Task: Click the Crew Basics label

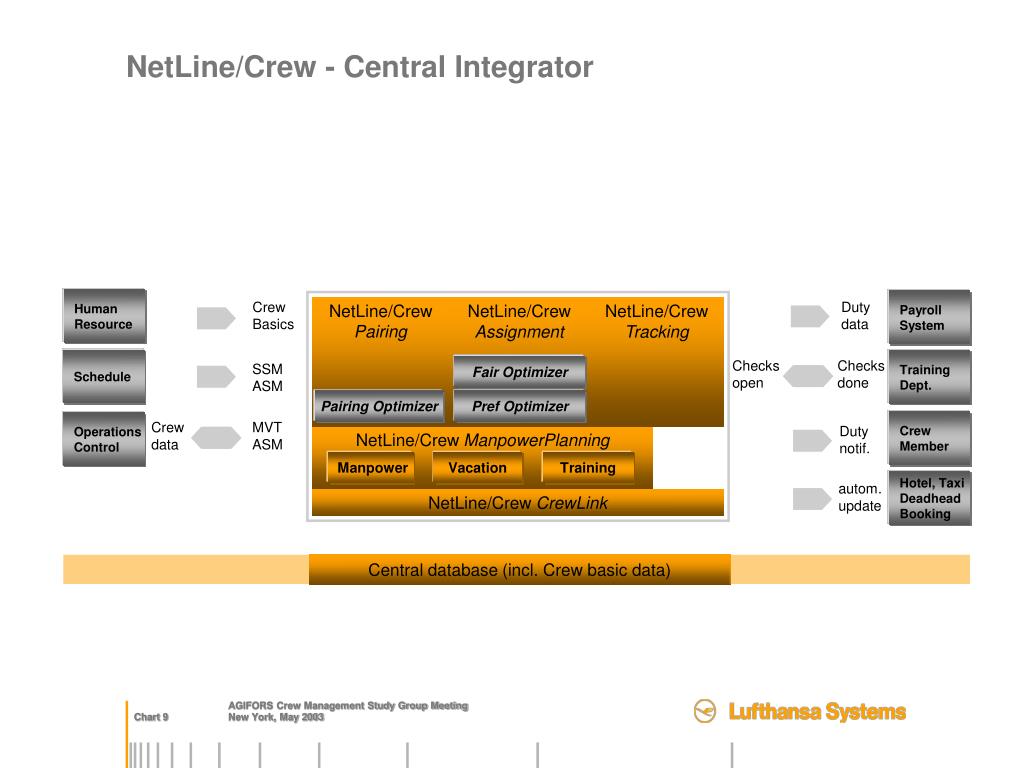Action: pos(273,315)
